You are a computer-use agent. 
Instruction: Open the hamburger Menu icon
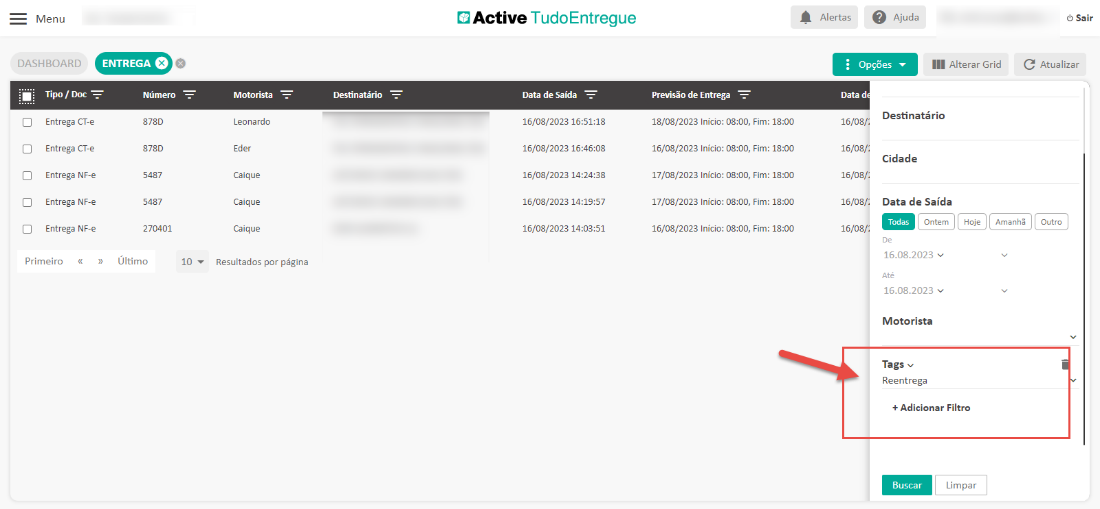point(18,19)
